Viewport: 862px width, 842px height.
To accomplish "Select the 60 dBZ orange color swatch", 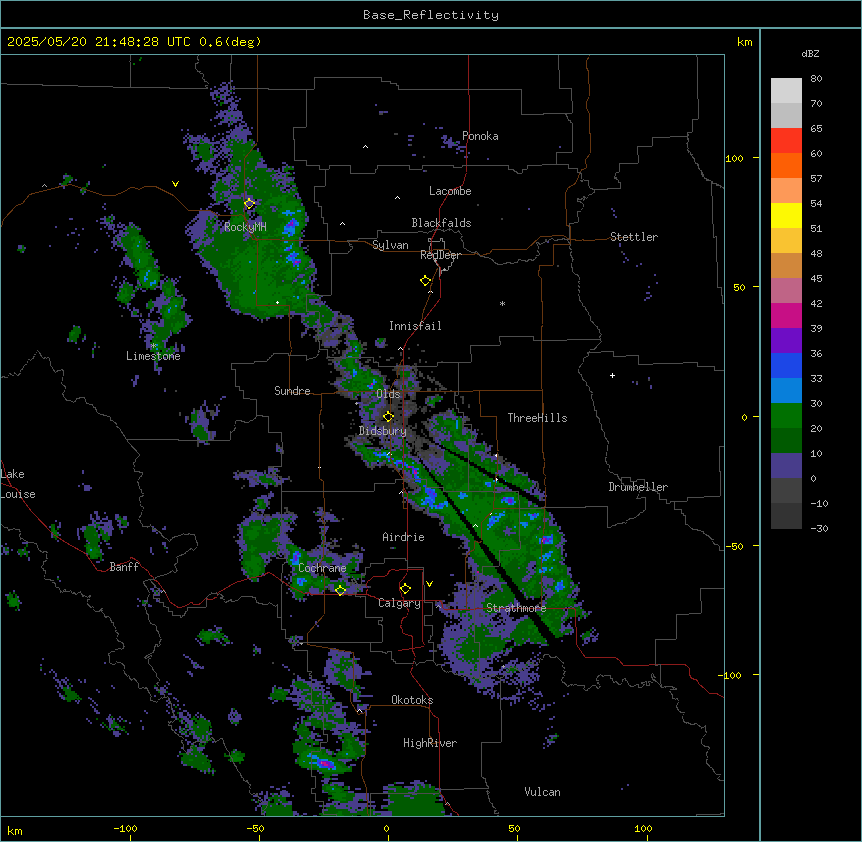I will tap(786, 165).
